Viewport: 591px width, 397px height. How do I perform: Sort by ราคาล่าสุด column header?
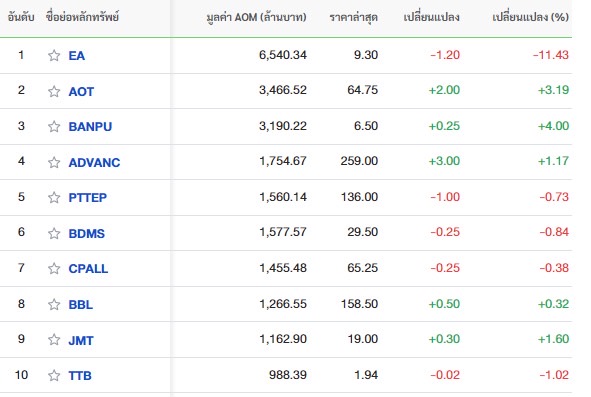(x=354, y=17)
